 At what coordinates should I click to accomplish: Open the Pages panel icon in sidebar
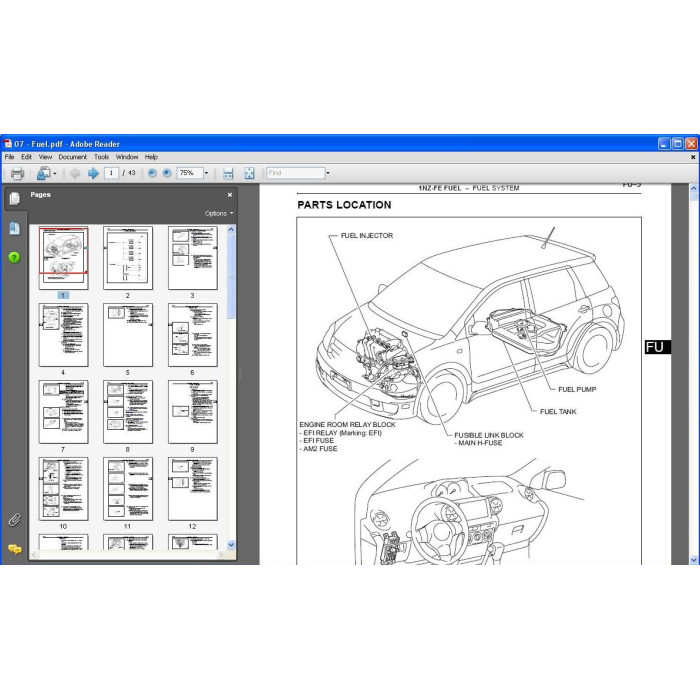(15, 199)
